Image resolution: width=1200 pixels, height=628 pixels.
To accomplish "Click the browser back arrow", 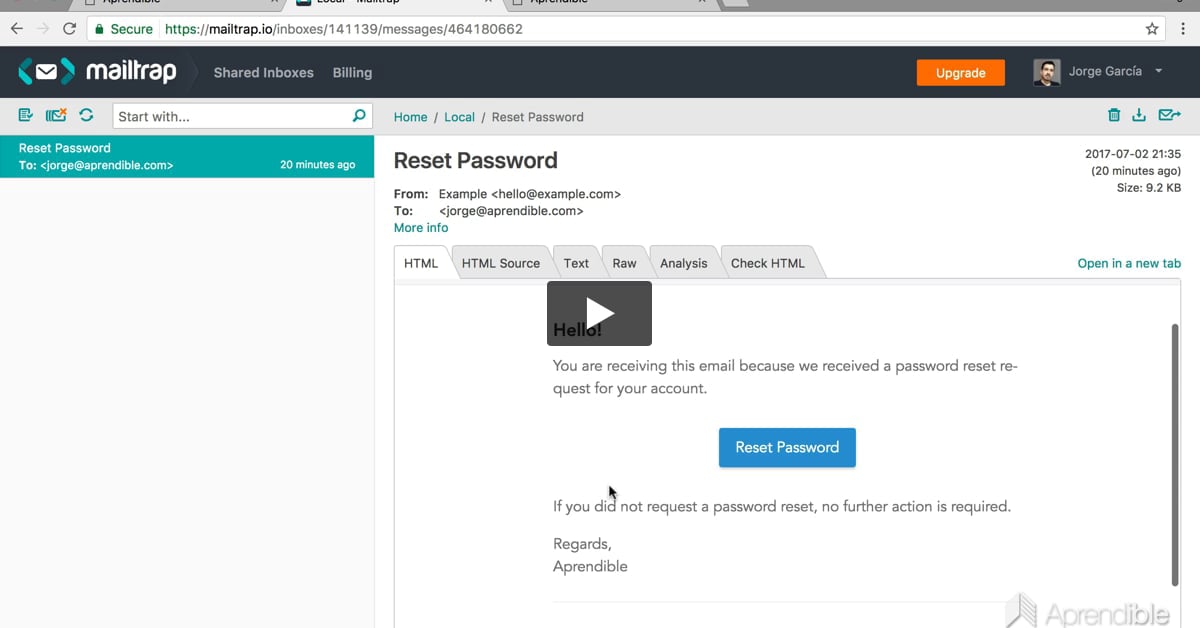I will pos(16,29).
